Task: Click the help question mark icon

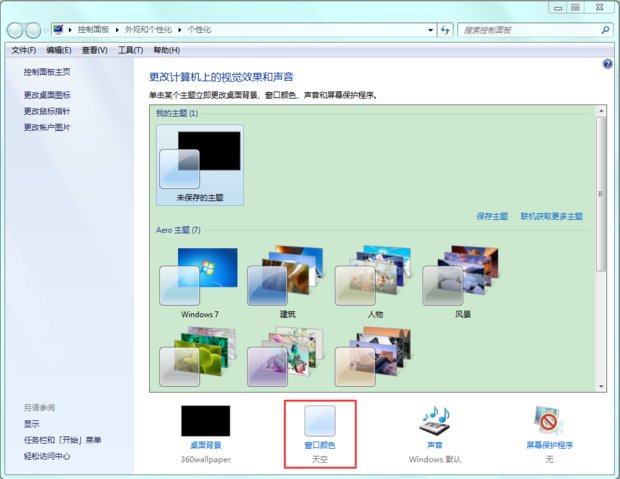Action: (607, 64)
